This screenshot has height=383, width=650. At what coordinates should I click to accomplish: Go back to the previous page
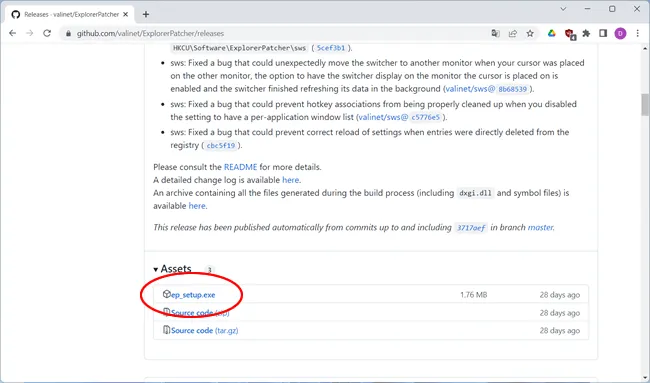click(x=12, y=33)
